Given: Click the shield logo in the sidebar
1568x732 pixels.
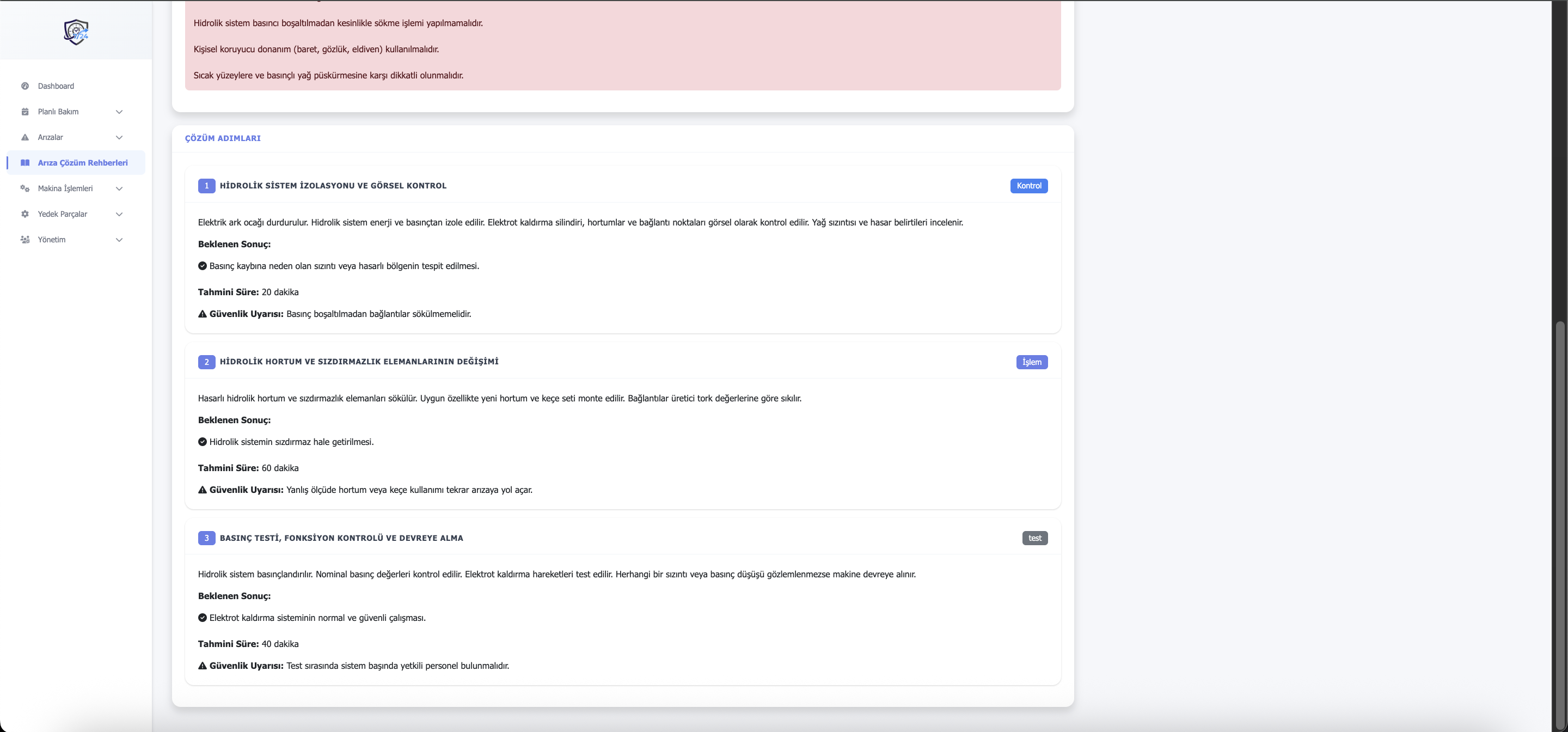Looking at the screenshot, I should pyautogui.click(x=76, y=32).
